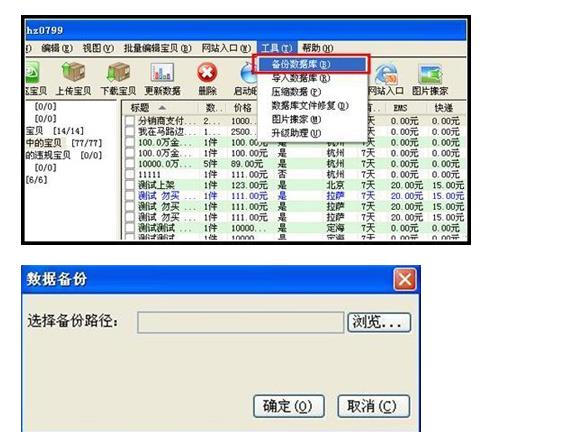Click the 北京 location cell
570x439 pixels.
coord(335,185)
